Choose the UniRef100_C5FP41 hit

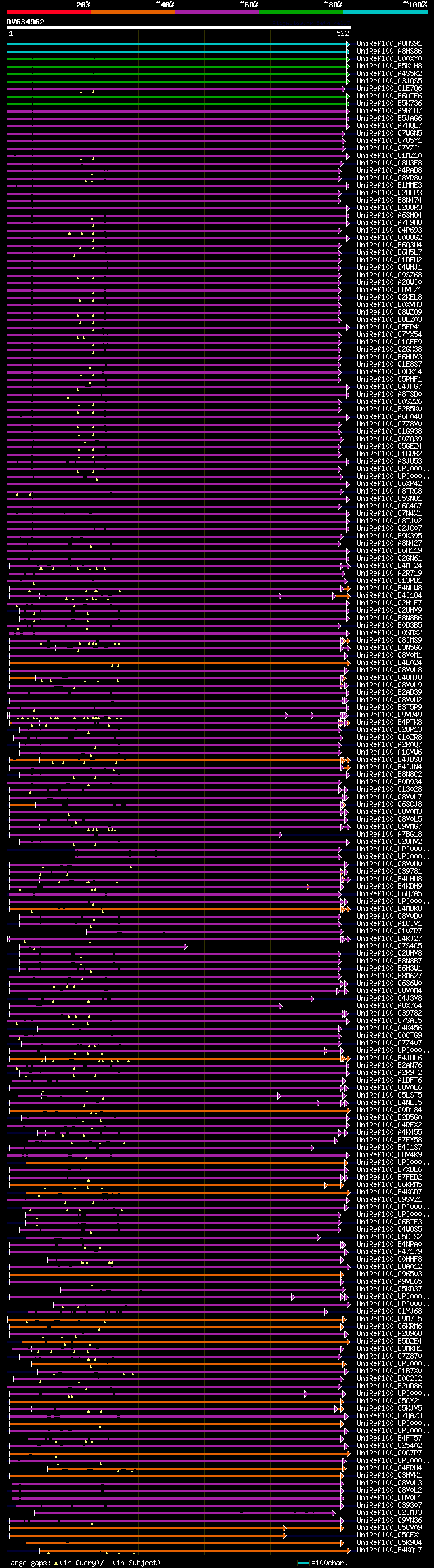389,327
